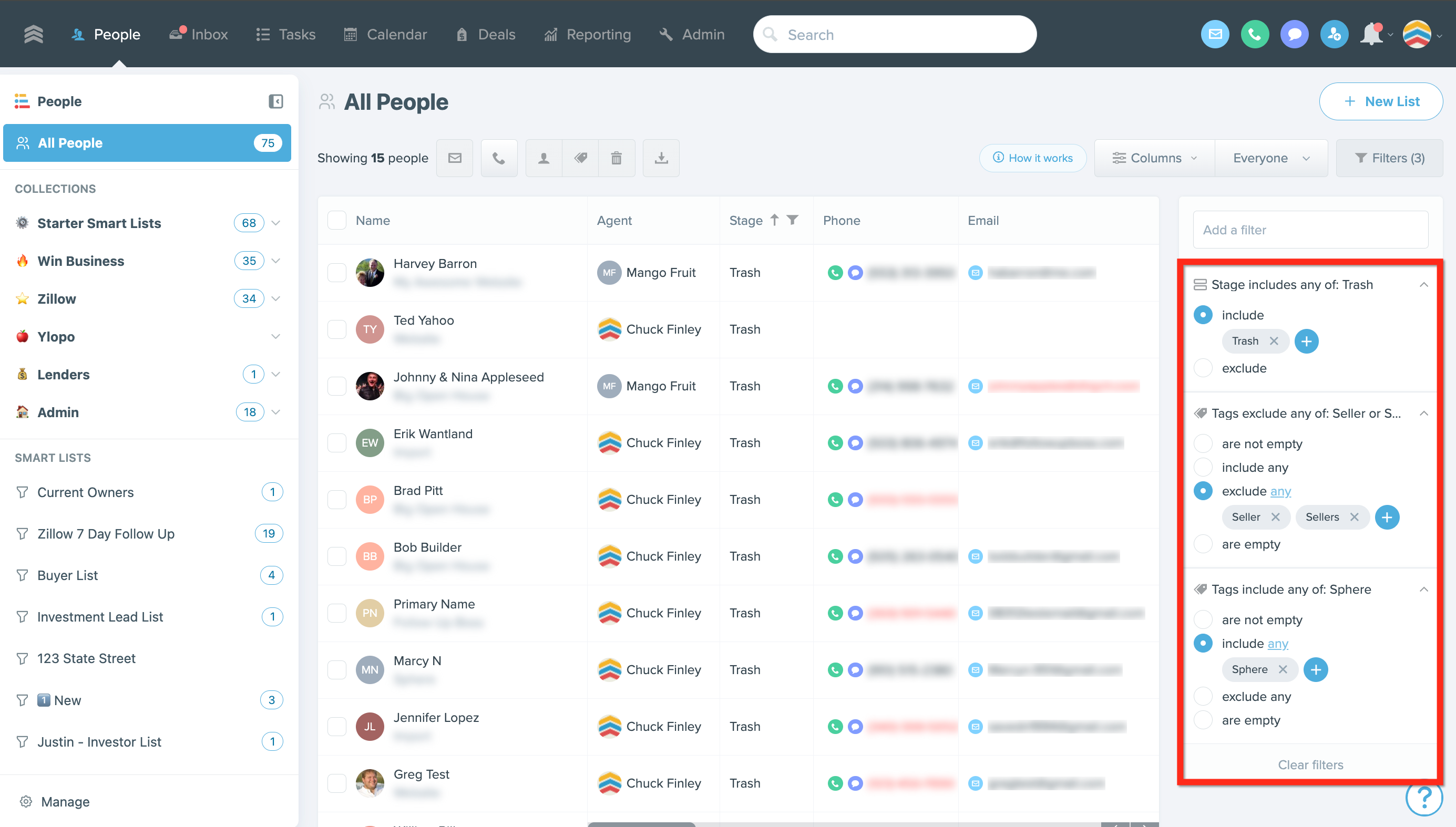Add another stage with plus button
Viewport: 1456px width, 827px height.
pyautogui.click(x=1307, y=341)
